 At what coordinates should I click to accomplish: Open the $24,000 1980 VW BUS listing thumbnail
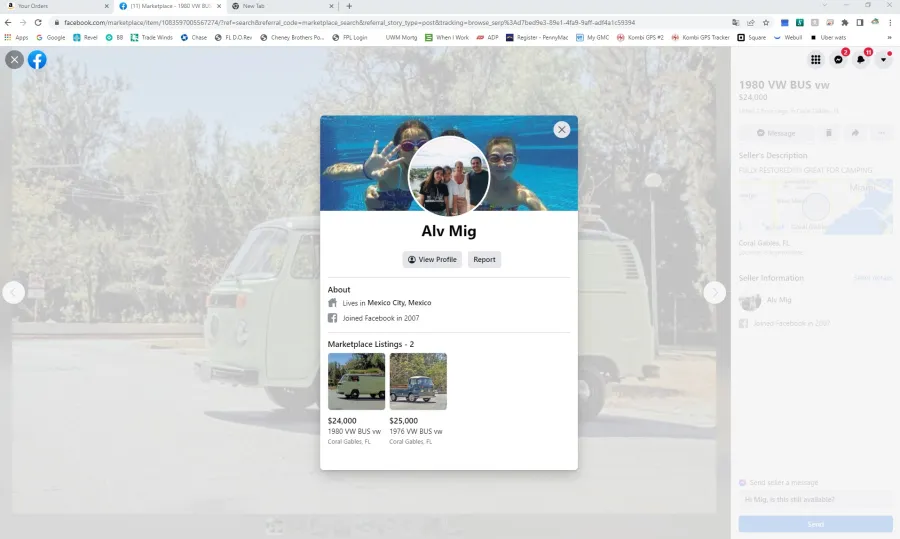[x=356, y=381]
